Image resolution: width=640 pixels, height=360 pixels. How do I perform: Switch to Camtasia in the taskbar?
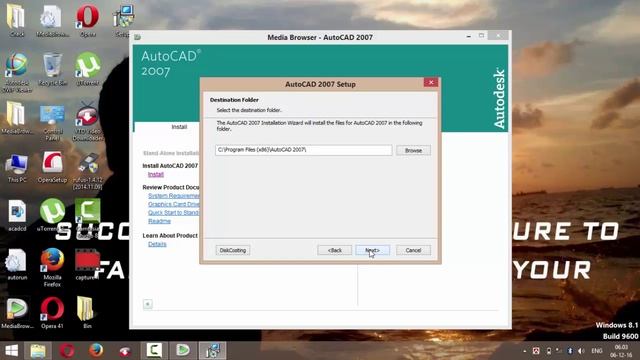pos(154,351)
